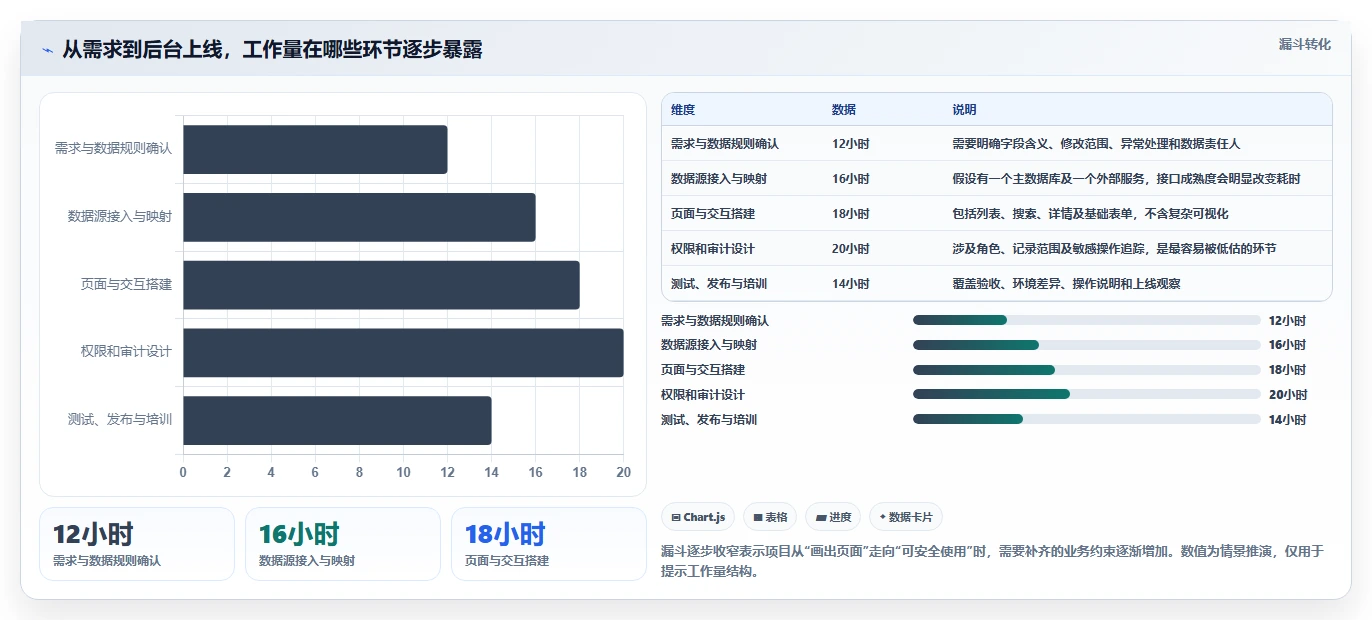The width and height of the screenshot is (1372, 620).
Task: Click the lightning icon beside the title
Action: [48, 50]
